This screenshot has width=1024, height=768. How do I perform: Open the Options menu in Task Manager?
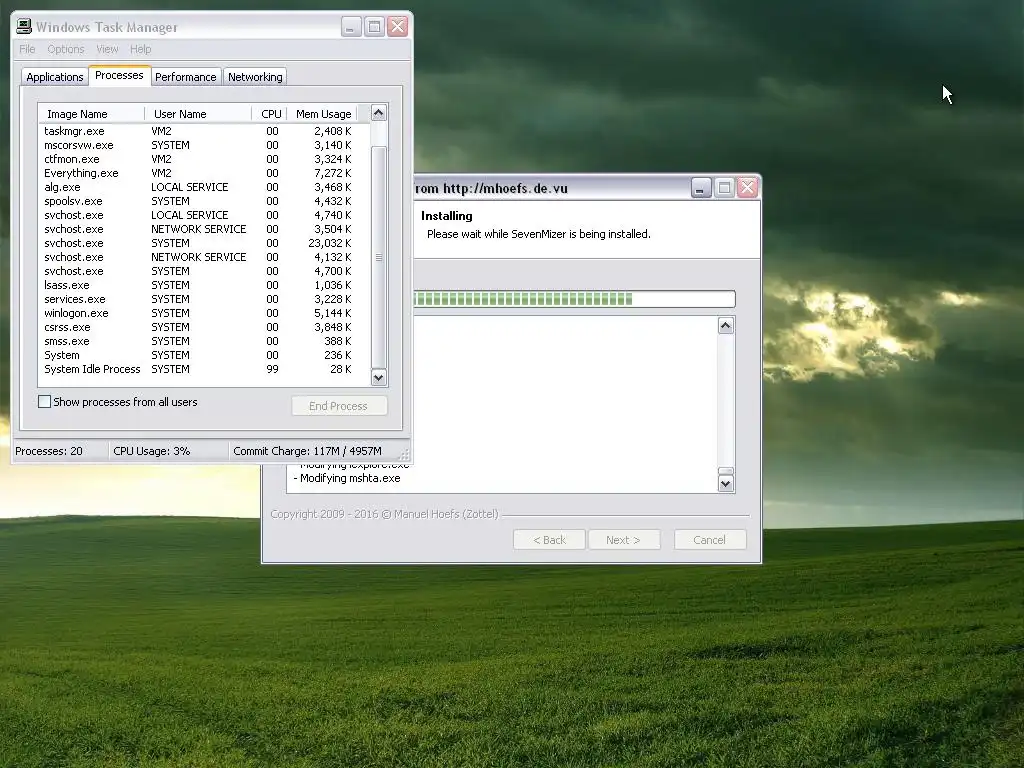[66, 49]
